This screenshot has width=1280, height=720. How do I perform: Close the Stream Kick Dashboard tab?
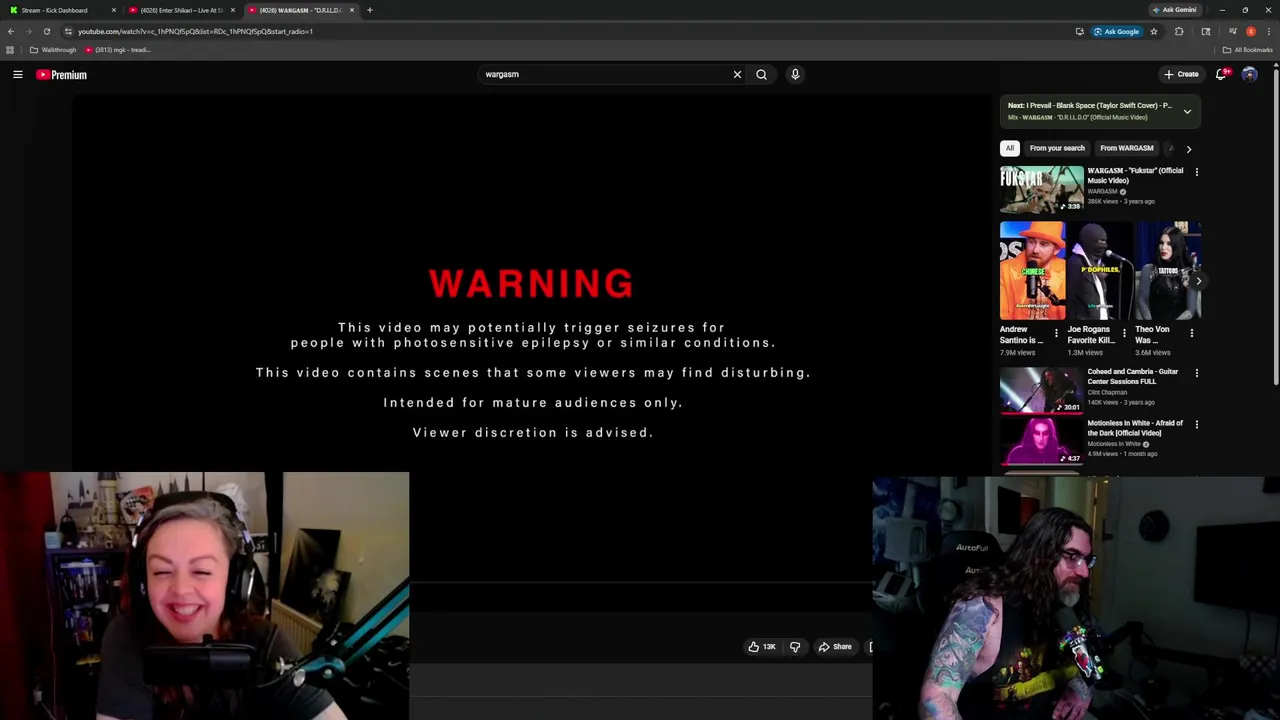(x=113, y=10)
